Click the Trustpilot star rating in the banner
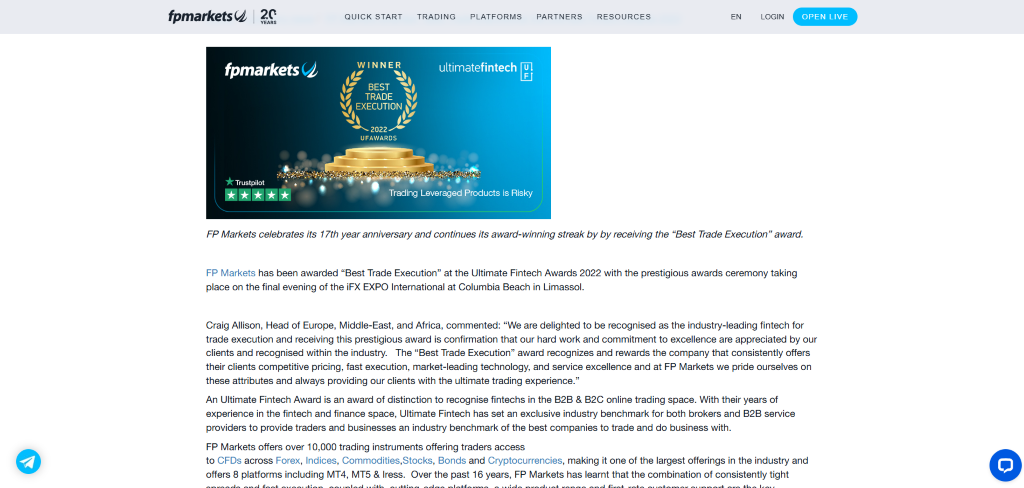This screenshot has height=488, width=1024. 258,195
